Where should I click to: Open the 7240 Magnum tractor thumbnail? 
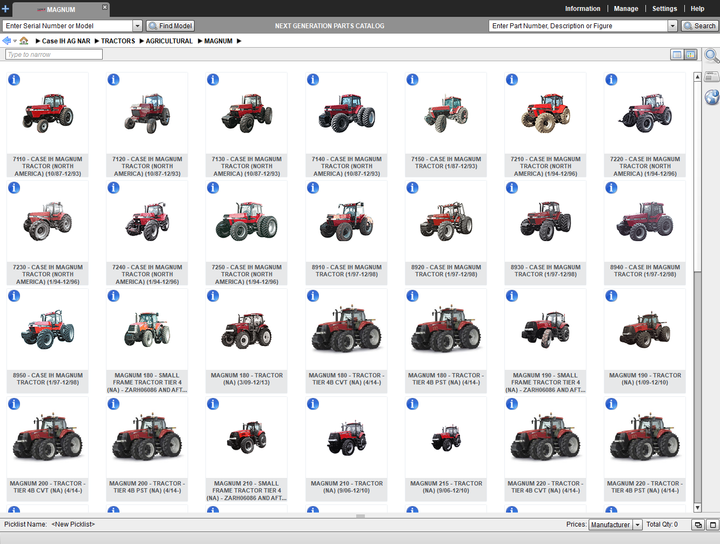tap(147, 222)
